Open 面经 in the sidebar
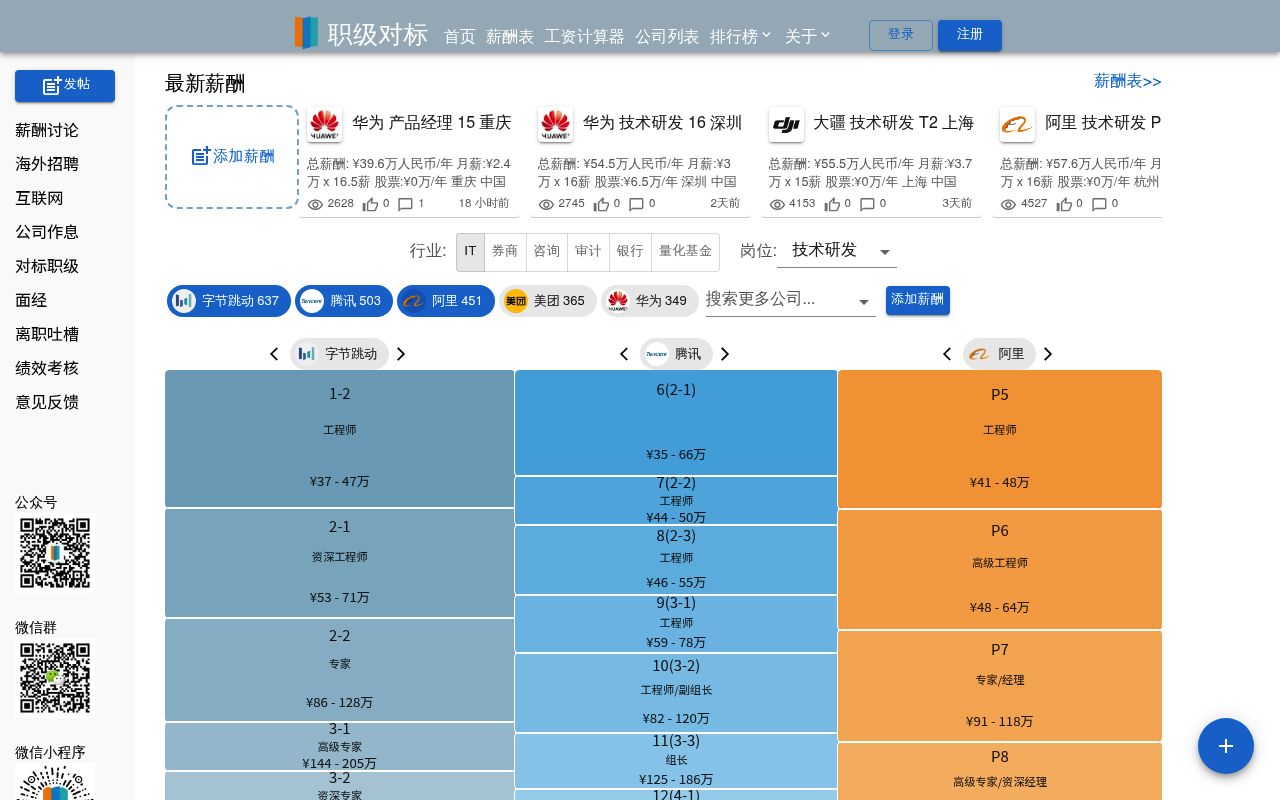 [x=31, y=300]
